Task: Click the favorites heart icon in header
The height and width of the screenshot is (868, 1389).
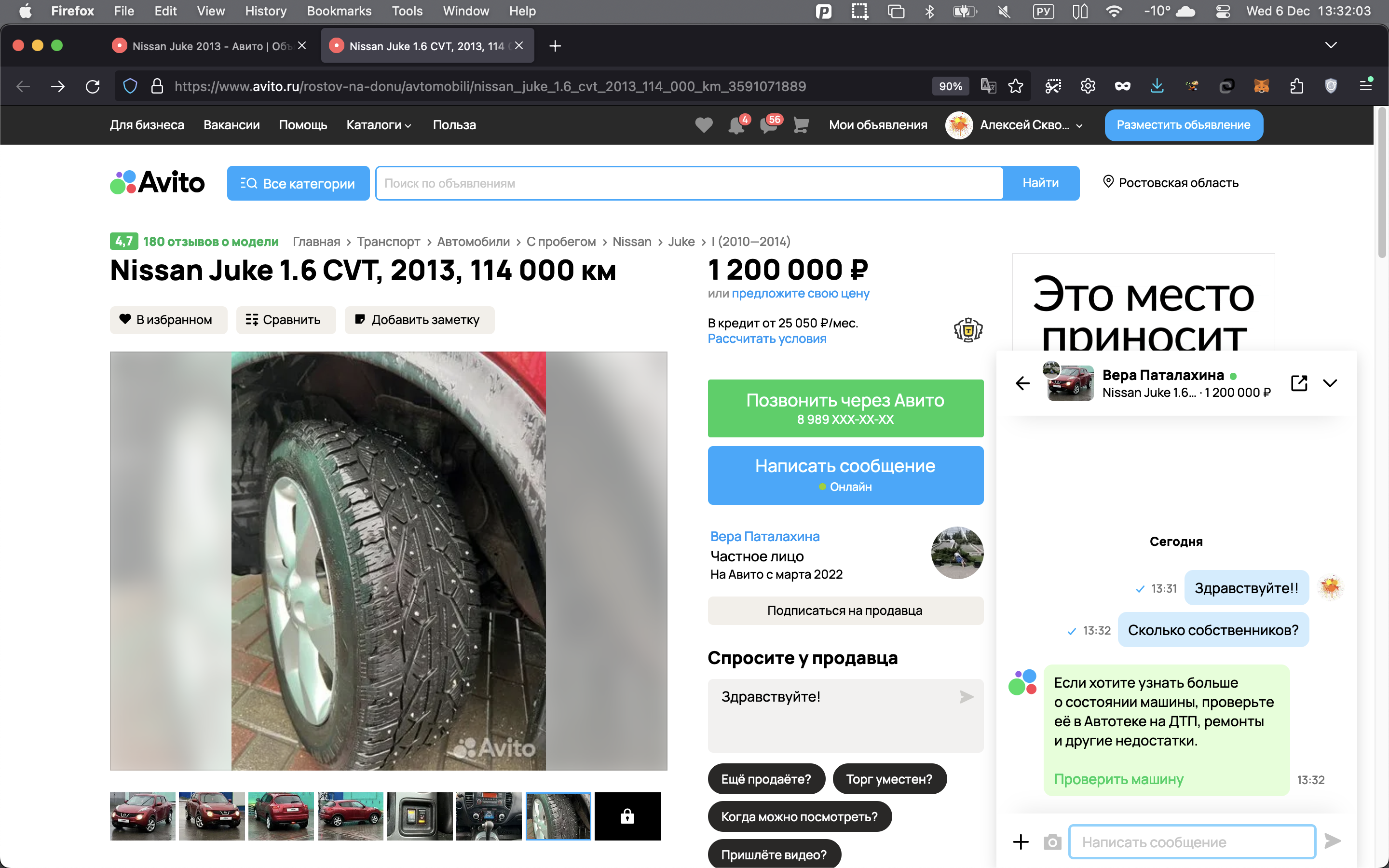Action: pos(704,125)
